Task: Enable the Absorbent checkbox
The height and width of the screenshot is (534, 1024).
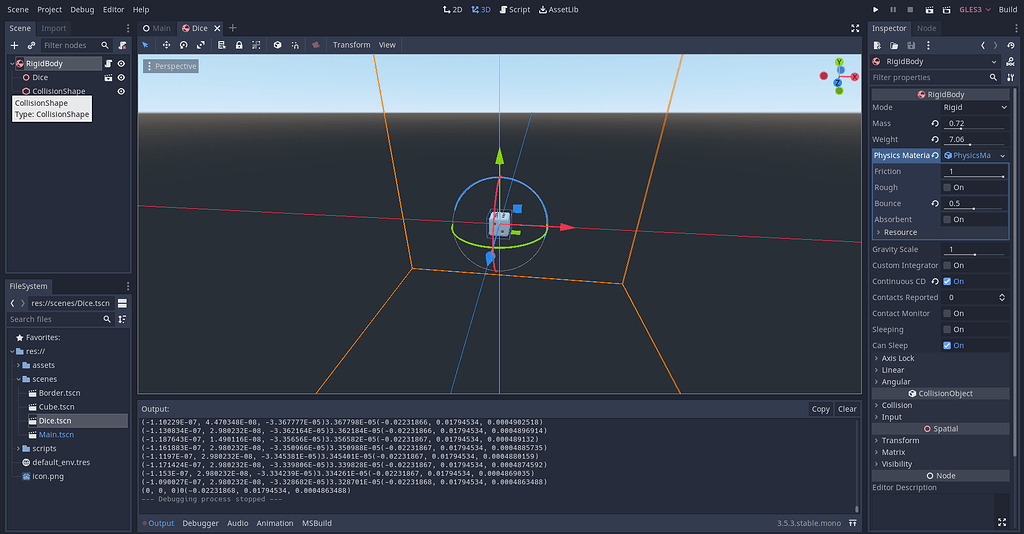Action: click(947, 219)
